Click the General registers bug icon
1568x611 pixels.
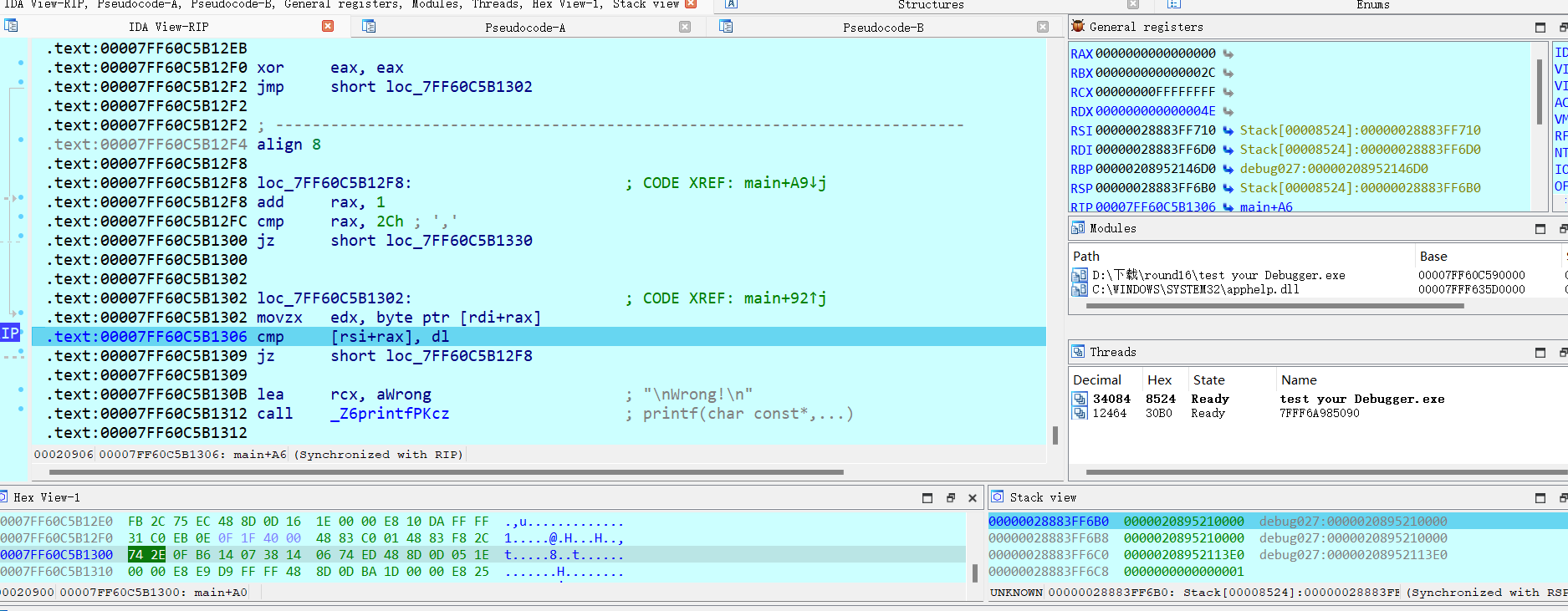click(1078, 27)
